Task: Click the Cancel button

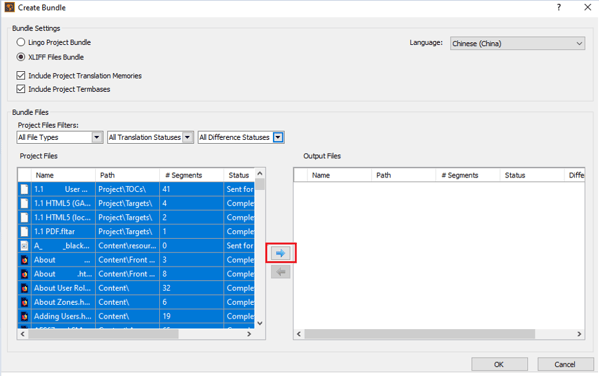Action: coord(566,364)
